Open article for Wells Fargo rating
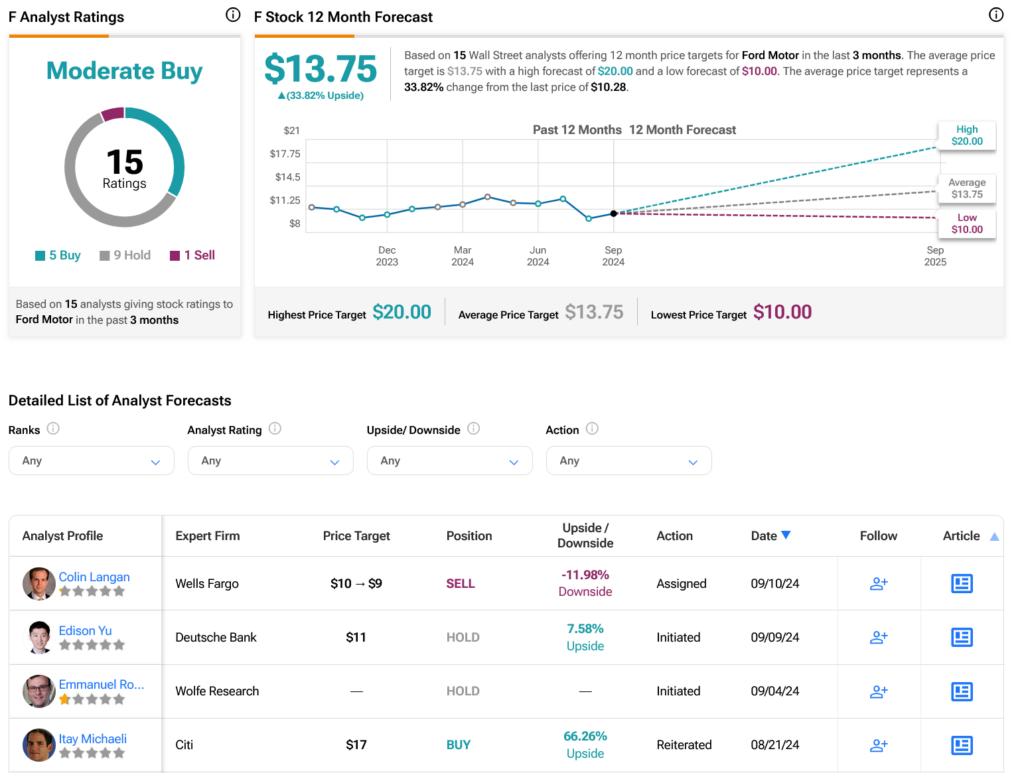The height and width of the screenshot is (773, 1024). [961, 584]
